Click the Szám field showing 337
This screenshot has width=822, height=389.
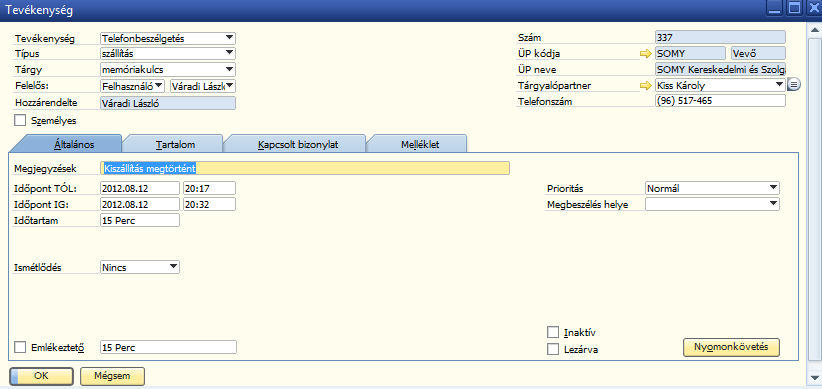point(720,37)
